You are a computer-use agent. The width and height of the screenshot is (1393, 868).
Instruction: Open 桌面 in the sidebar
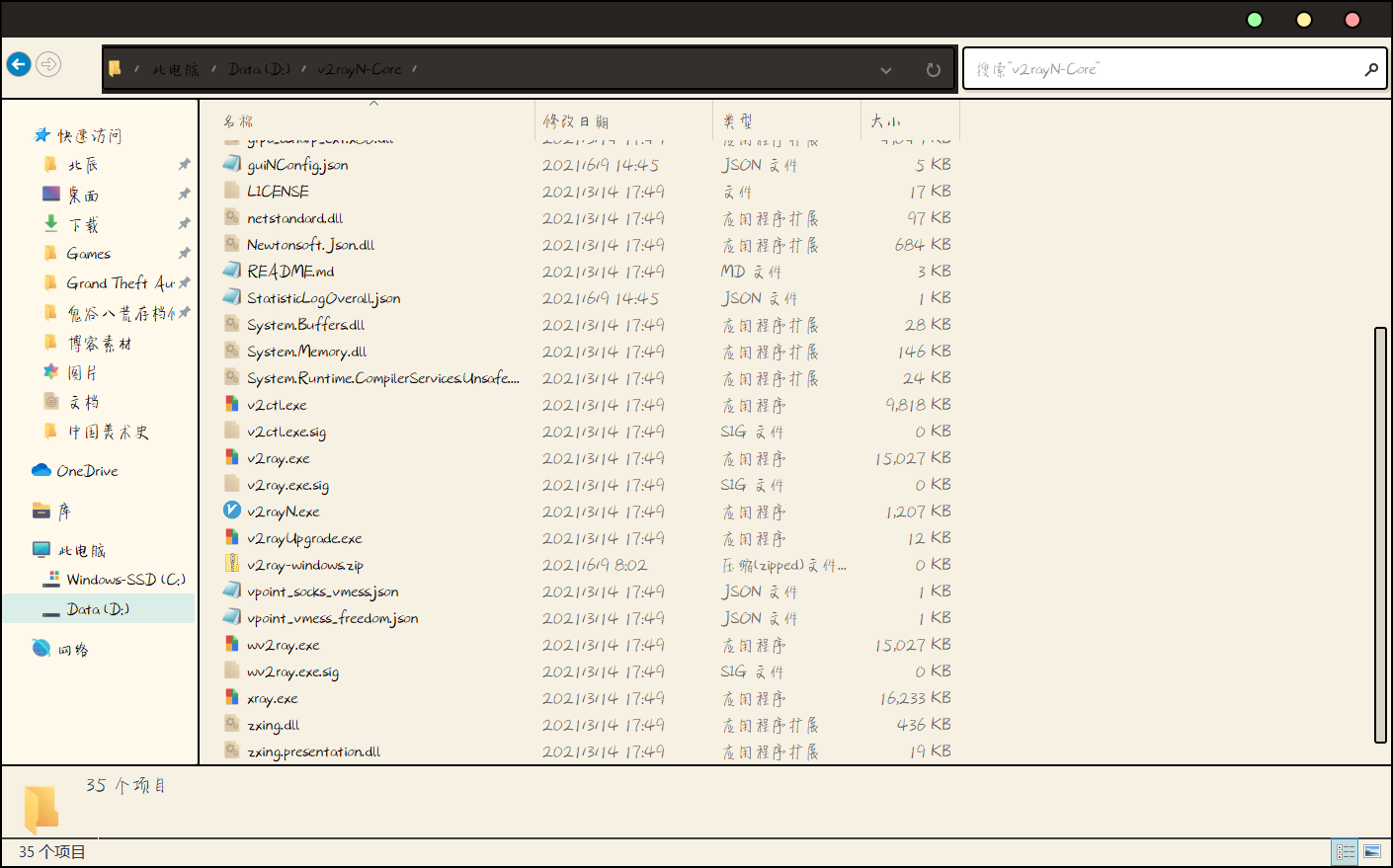coord(83,195)
